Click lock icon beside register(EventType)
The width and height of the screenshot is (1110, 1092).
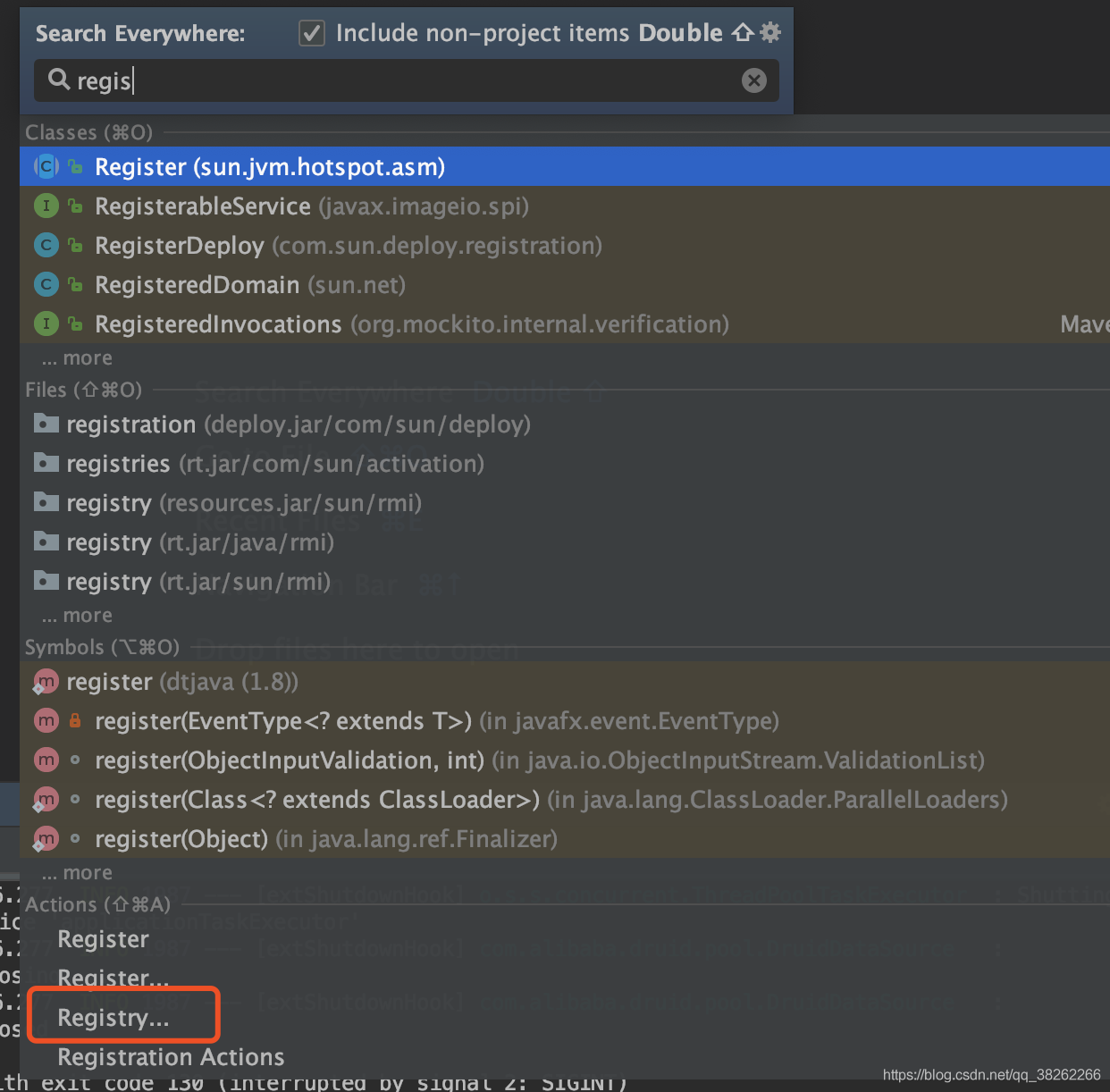[x=75, y=720]
